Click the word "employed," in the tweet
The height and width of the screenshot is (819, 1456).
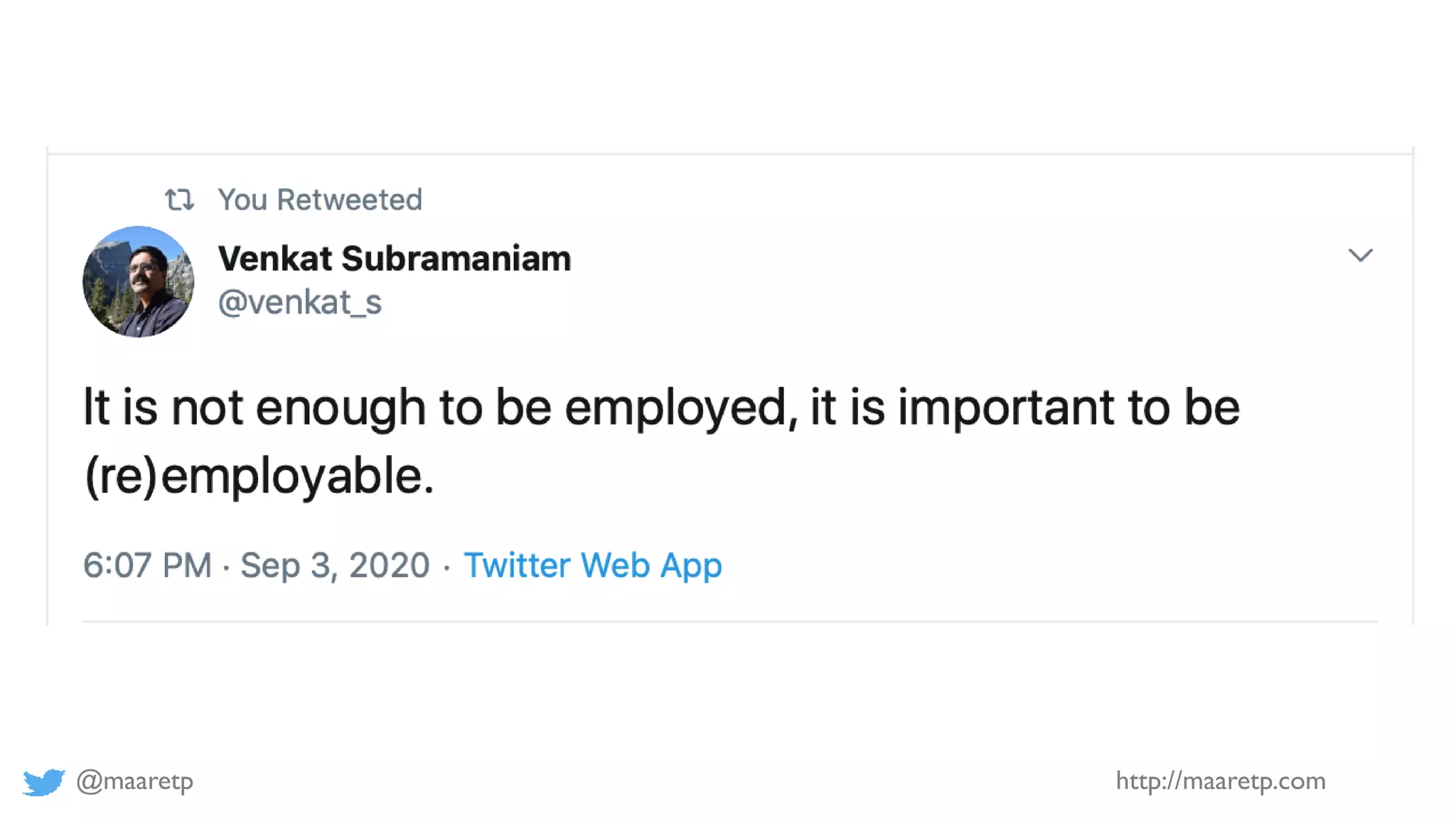681,408
